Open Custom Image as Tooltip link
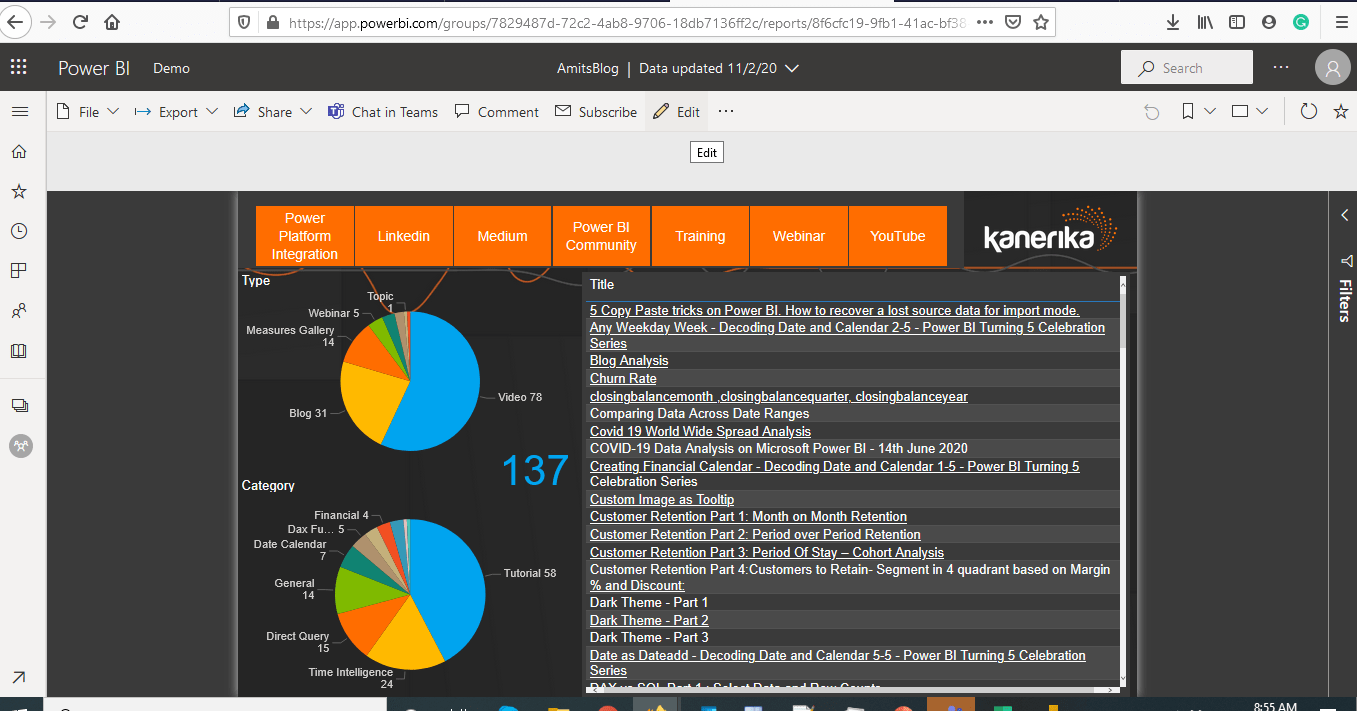The height and width of the screenshot is (711, 1357). pyautogui.click(x=662, y=499)
